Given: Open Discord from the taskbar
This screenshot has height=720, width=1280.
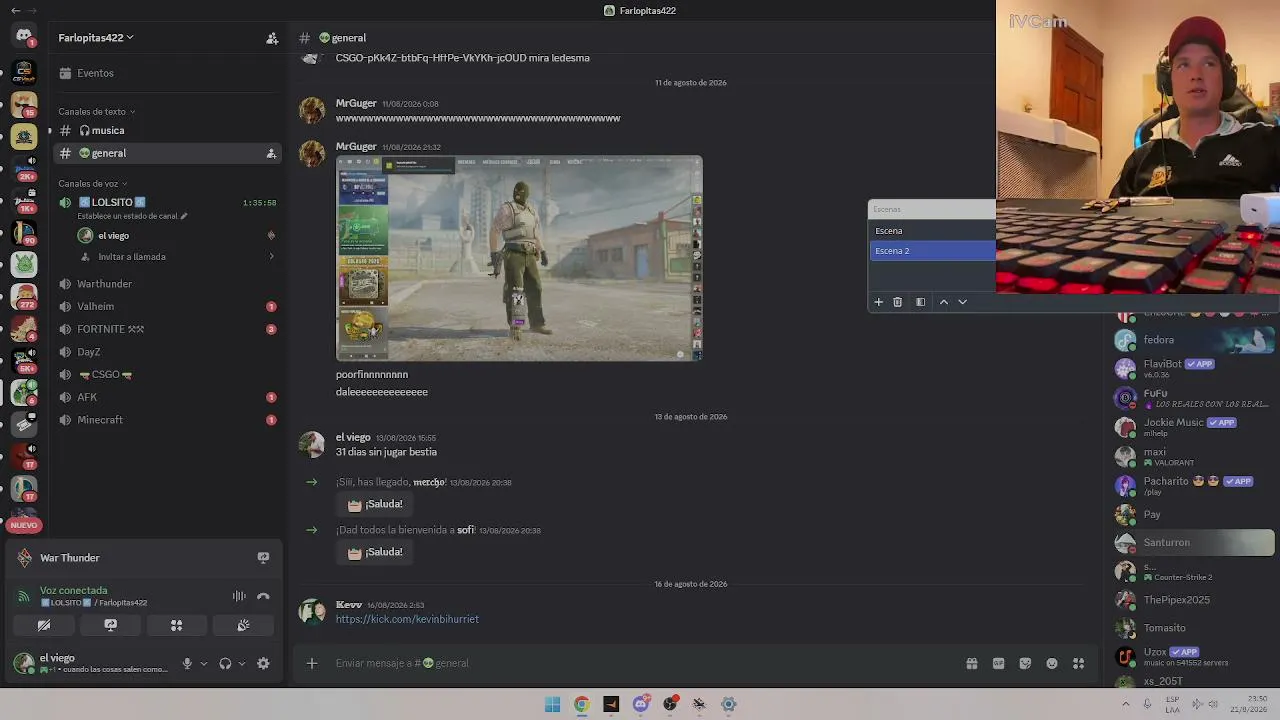Looking at the screenshot, I should (x=641, y=704).
